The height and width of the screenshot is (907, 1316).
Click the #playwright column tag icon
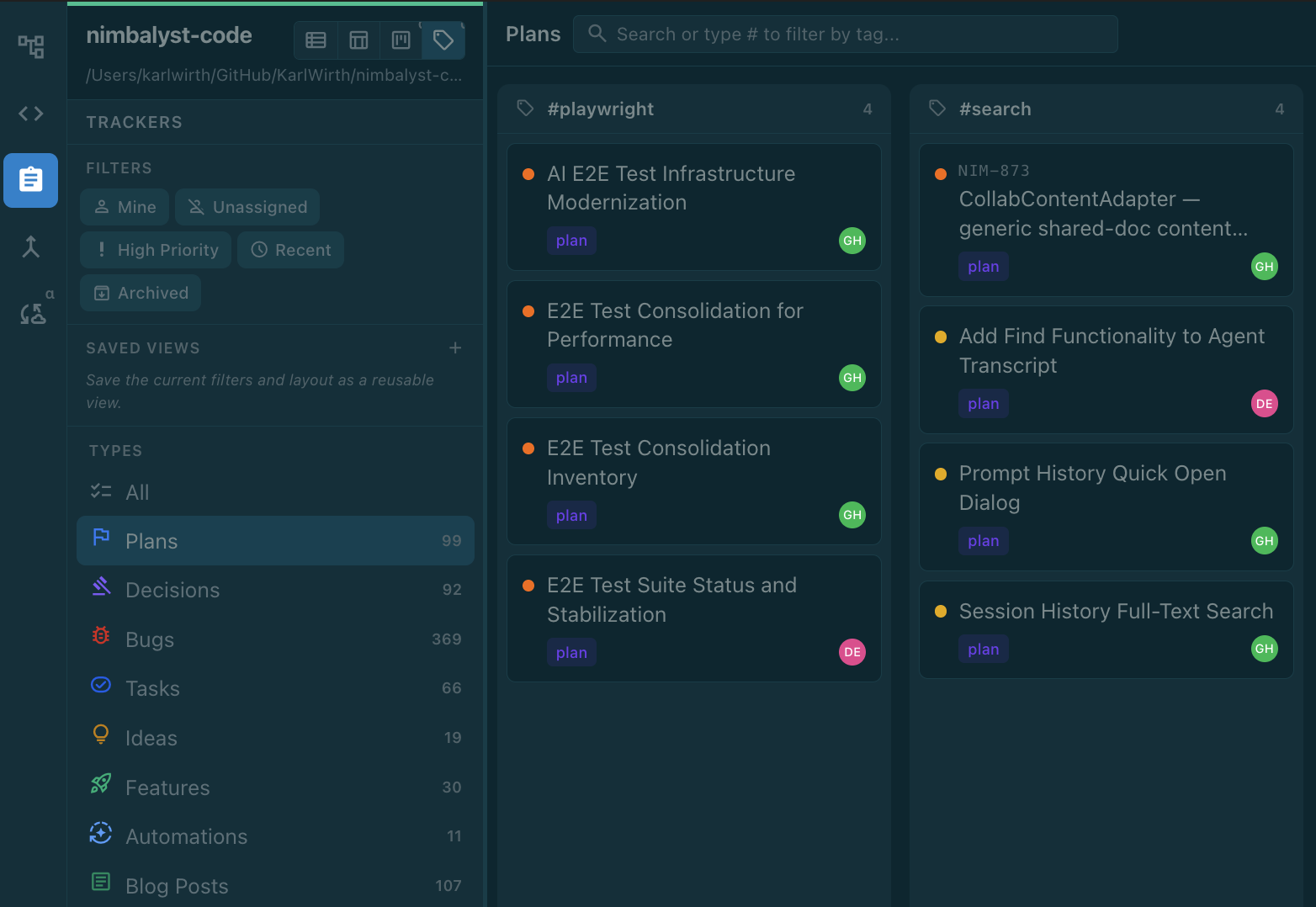pyautogui.click(x=526, y=109)
